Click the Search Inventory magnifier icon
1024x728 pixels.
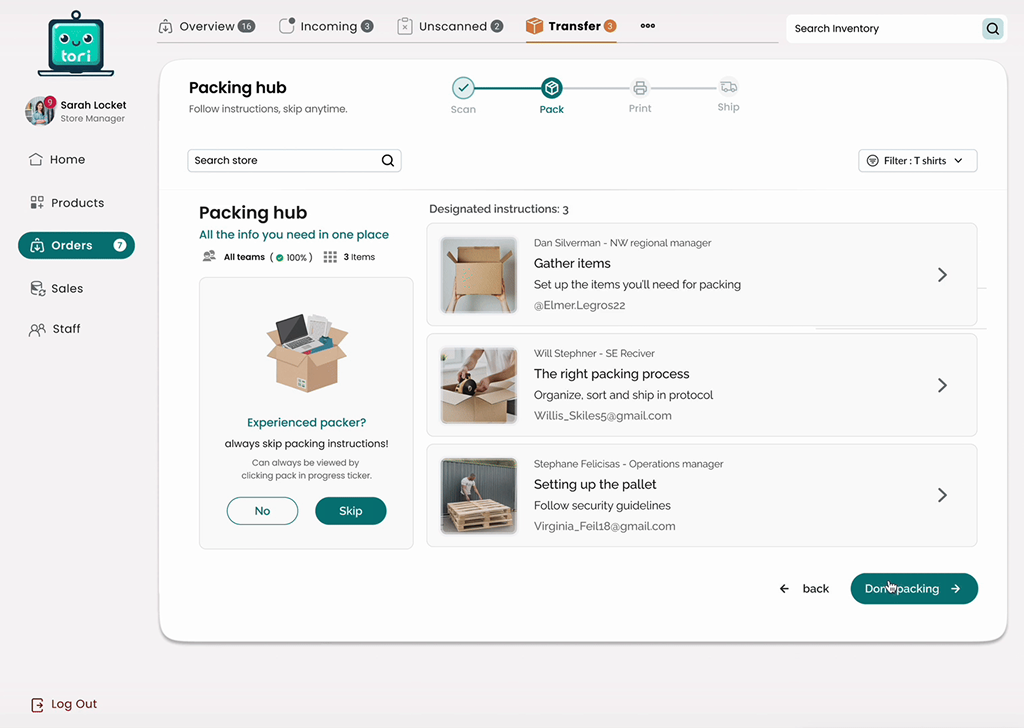tap(992, 29)
